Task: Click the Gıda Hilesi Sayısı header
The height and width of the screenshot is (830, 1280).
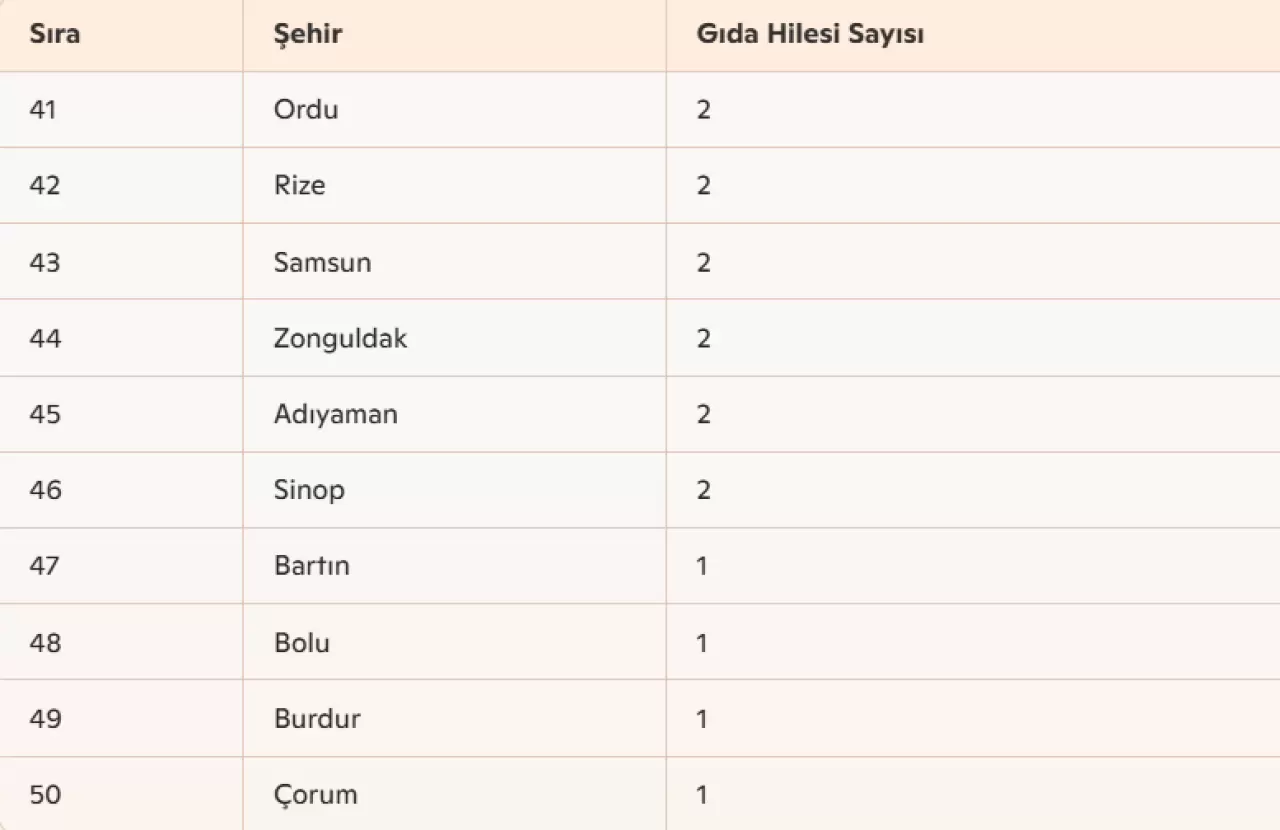Action: [x=810, y=34]
